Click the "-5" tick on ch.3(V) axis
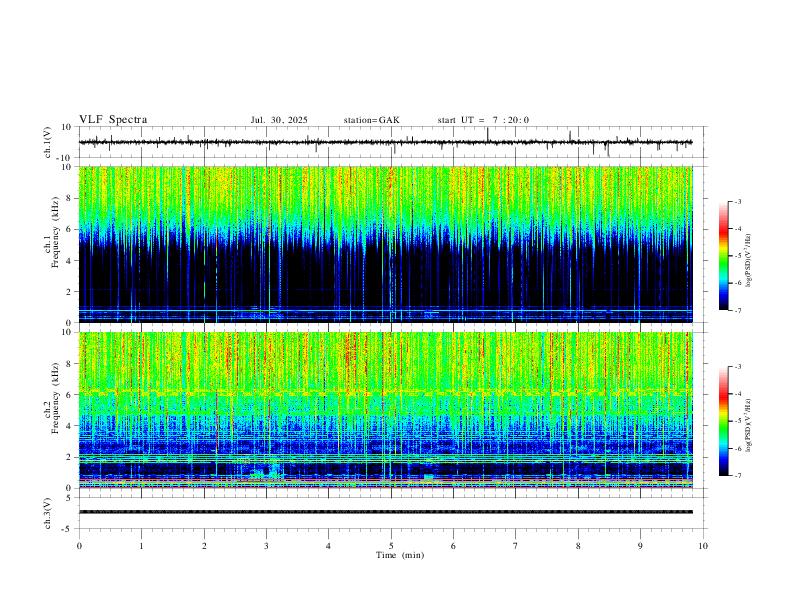Image resolution: width=792 pixels, height=612 pixels. [67, 529]
